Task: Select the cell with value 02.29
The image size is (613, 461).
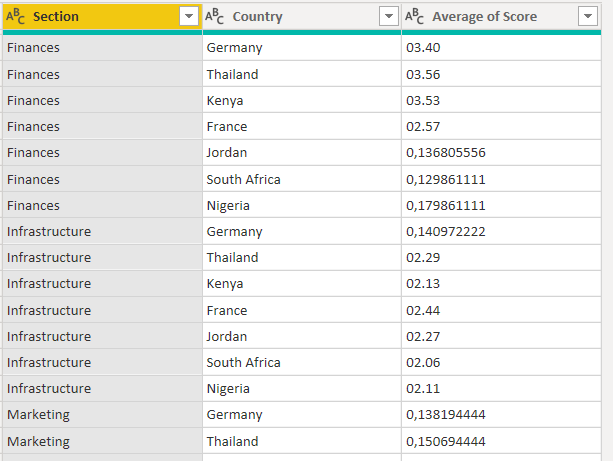Action: [502, 258]
